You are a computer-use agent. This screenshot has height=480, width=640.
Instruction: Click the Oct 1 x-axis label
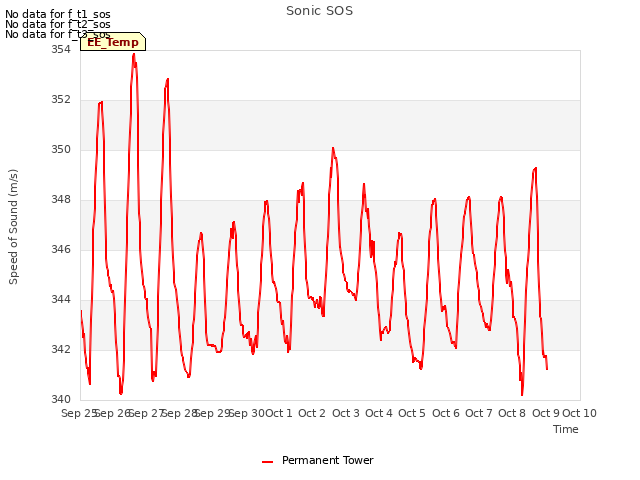pyautogui.click(x=279, y=413)
